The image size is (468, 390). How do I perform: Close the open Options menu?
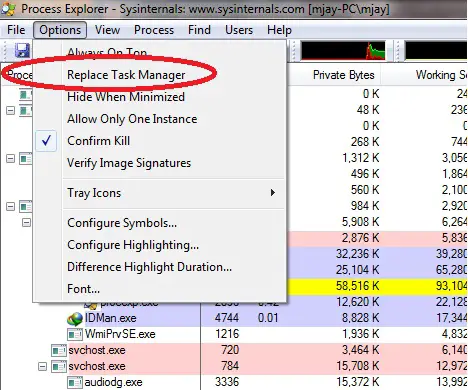(x=60, y=30)
